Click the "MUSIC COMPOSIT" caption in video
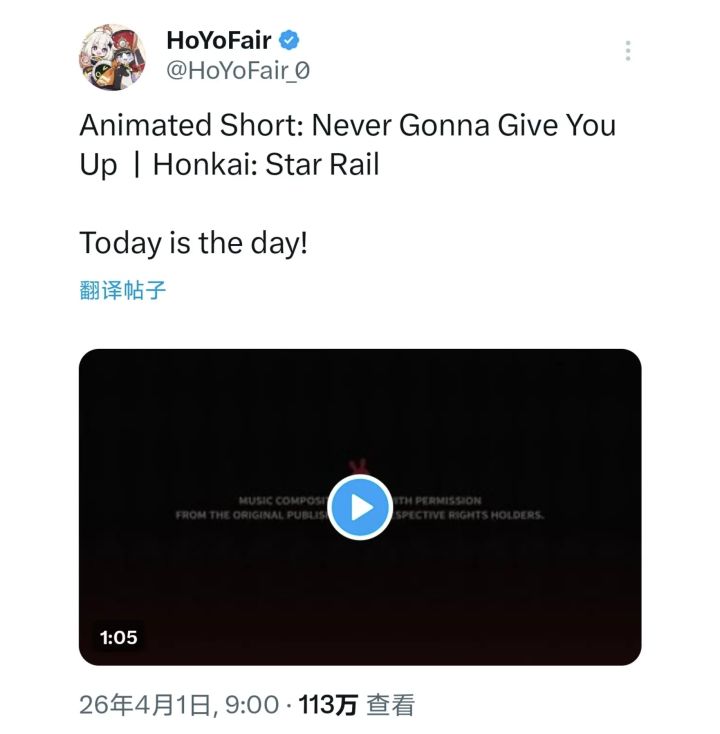This screenshot has width=720, height=734. click(x=284, y=500)
